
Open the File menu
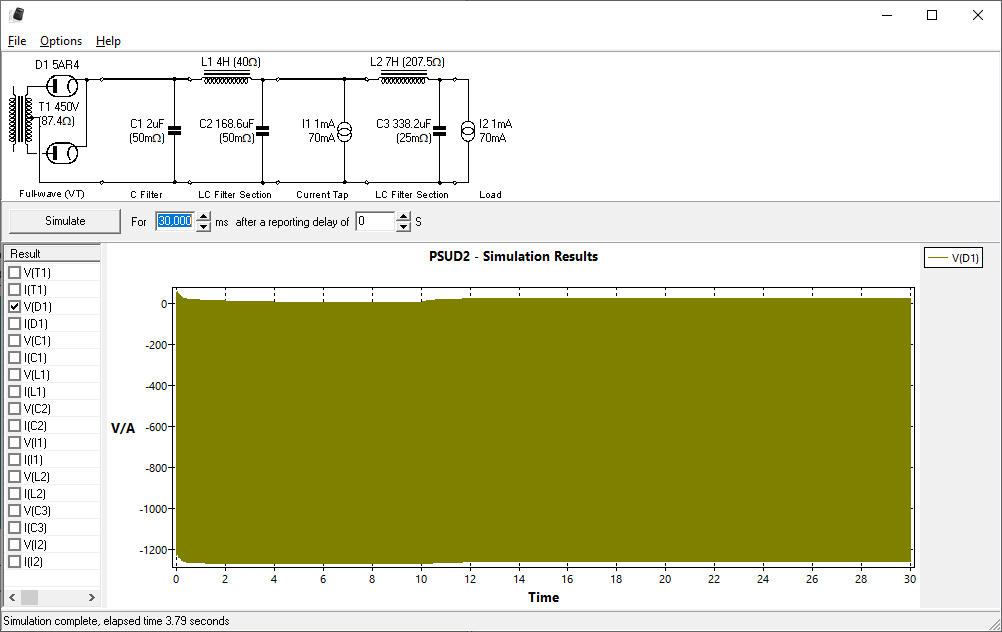(17, 41)
